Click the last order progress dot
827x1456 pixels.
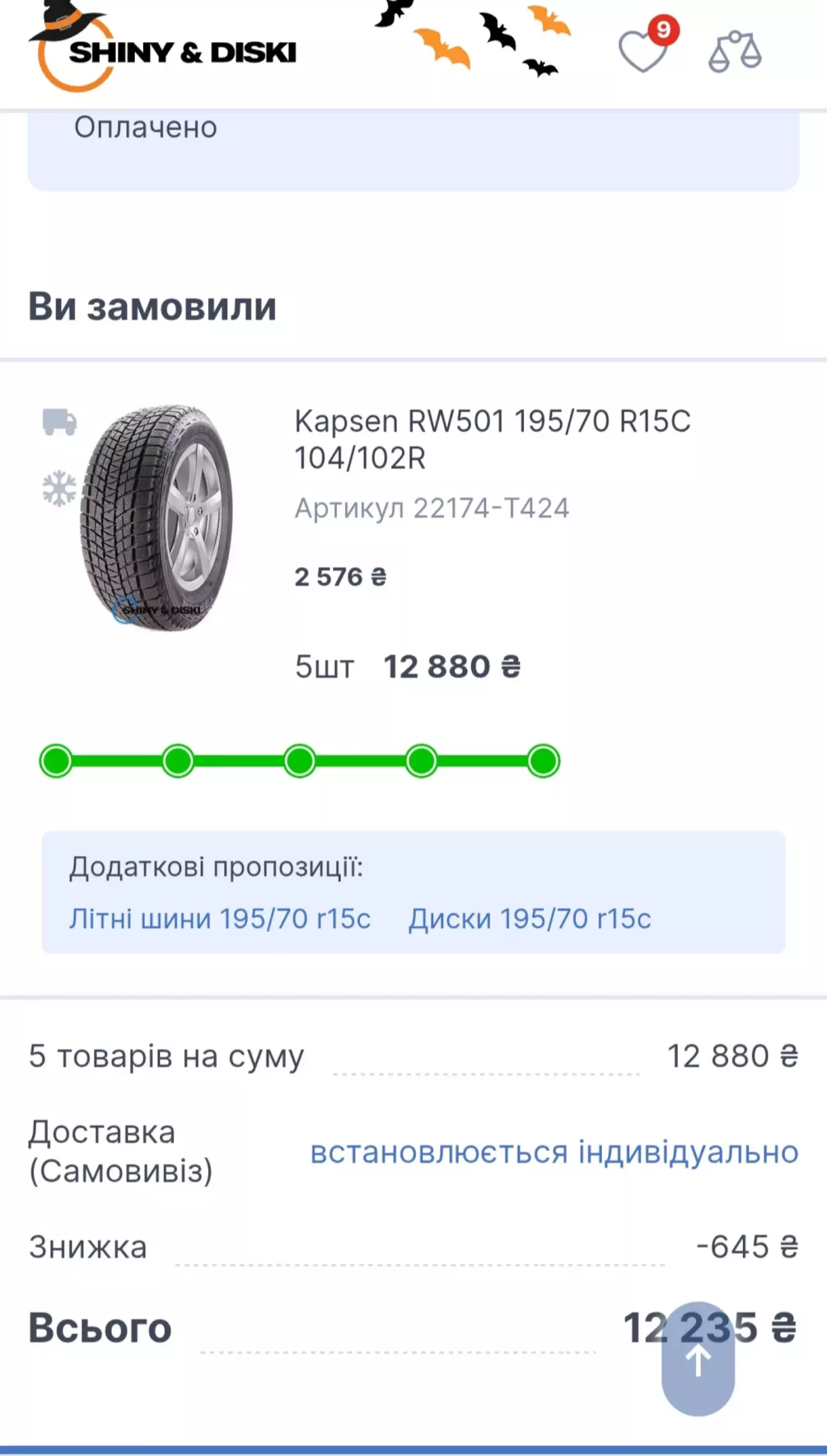pos(544,761)
